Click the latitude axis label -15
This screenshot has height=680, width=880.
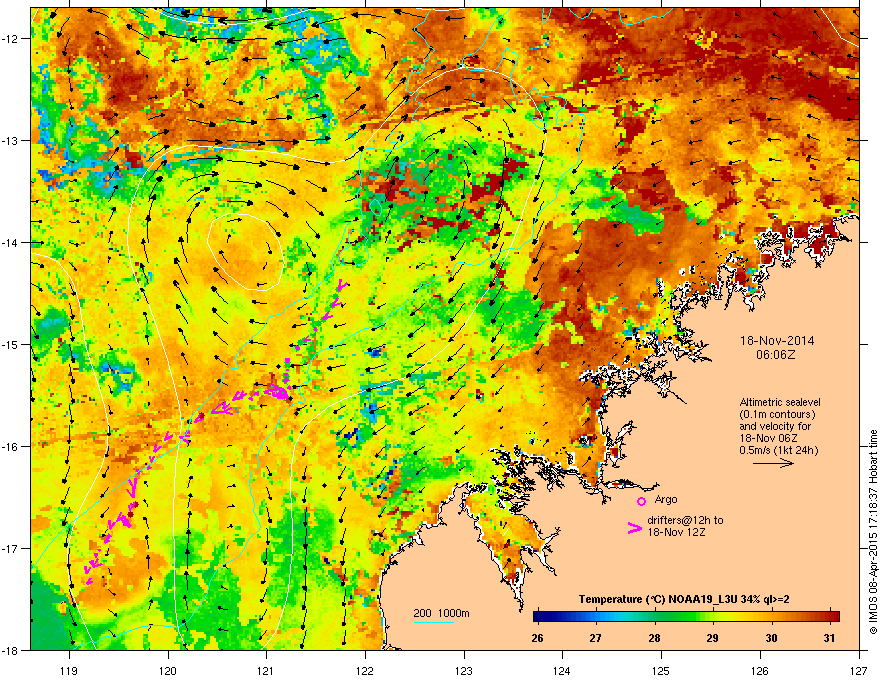[10, 344]
